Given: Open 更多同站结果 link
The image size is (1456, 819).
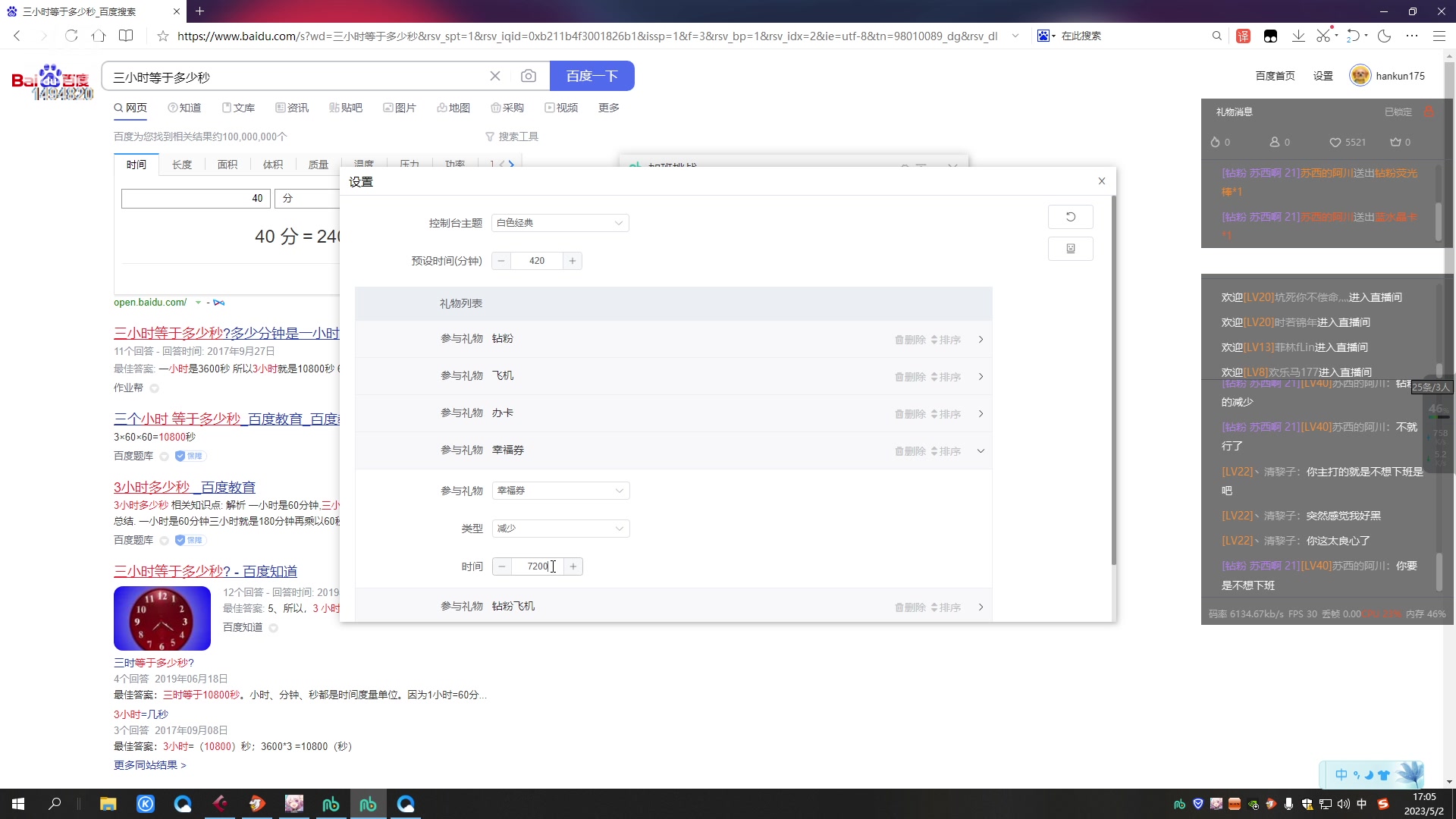Looking at the screenshot, I should [x=150, y=765].
